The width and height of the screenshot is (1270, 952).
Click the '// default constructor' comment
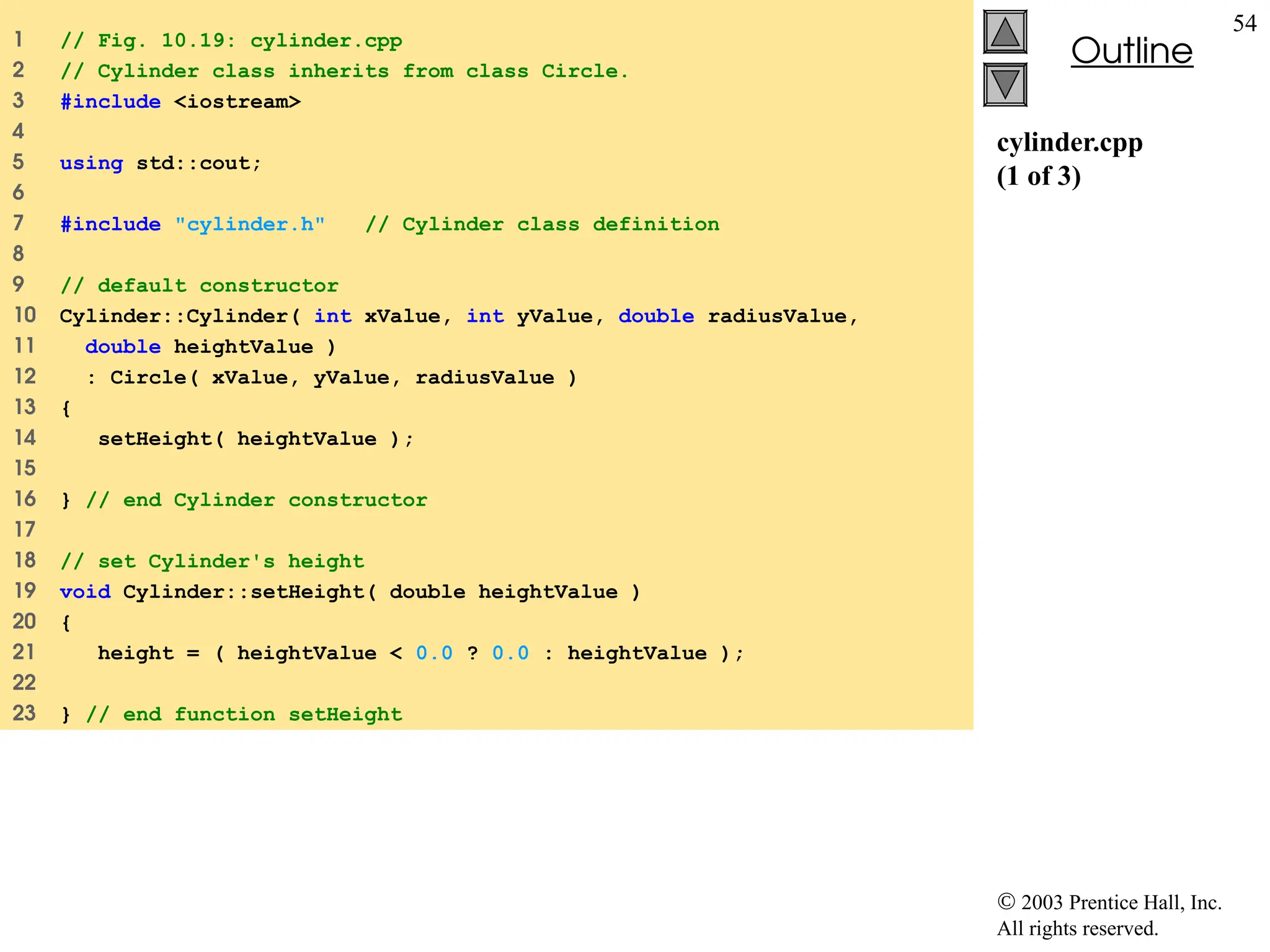click(x=200, y=286)
